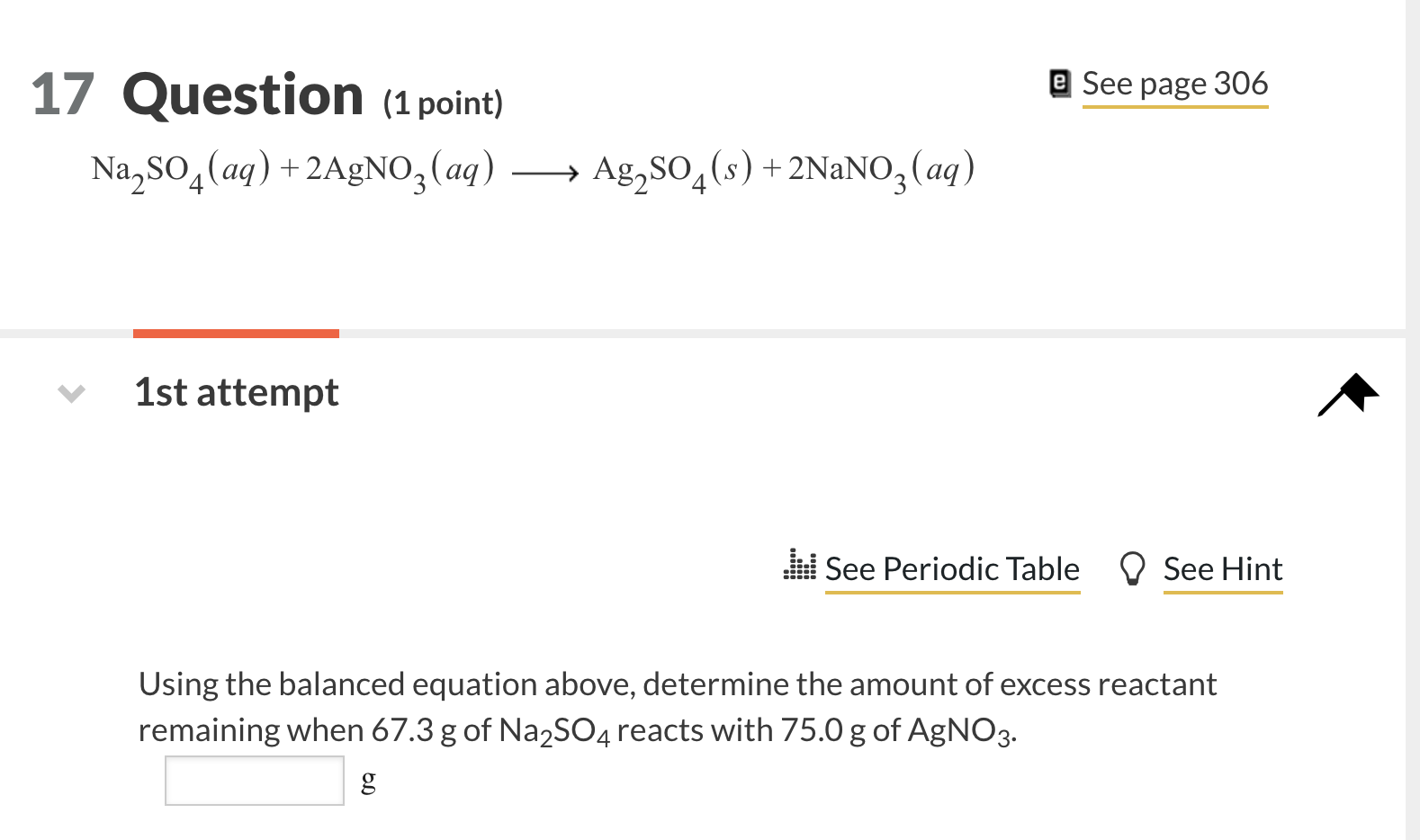This screenshot has height=840, width=1420.
Task: Select the 1st attempt heading
Action: [x=236, y=392]
